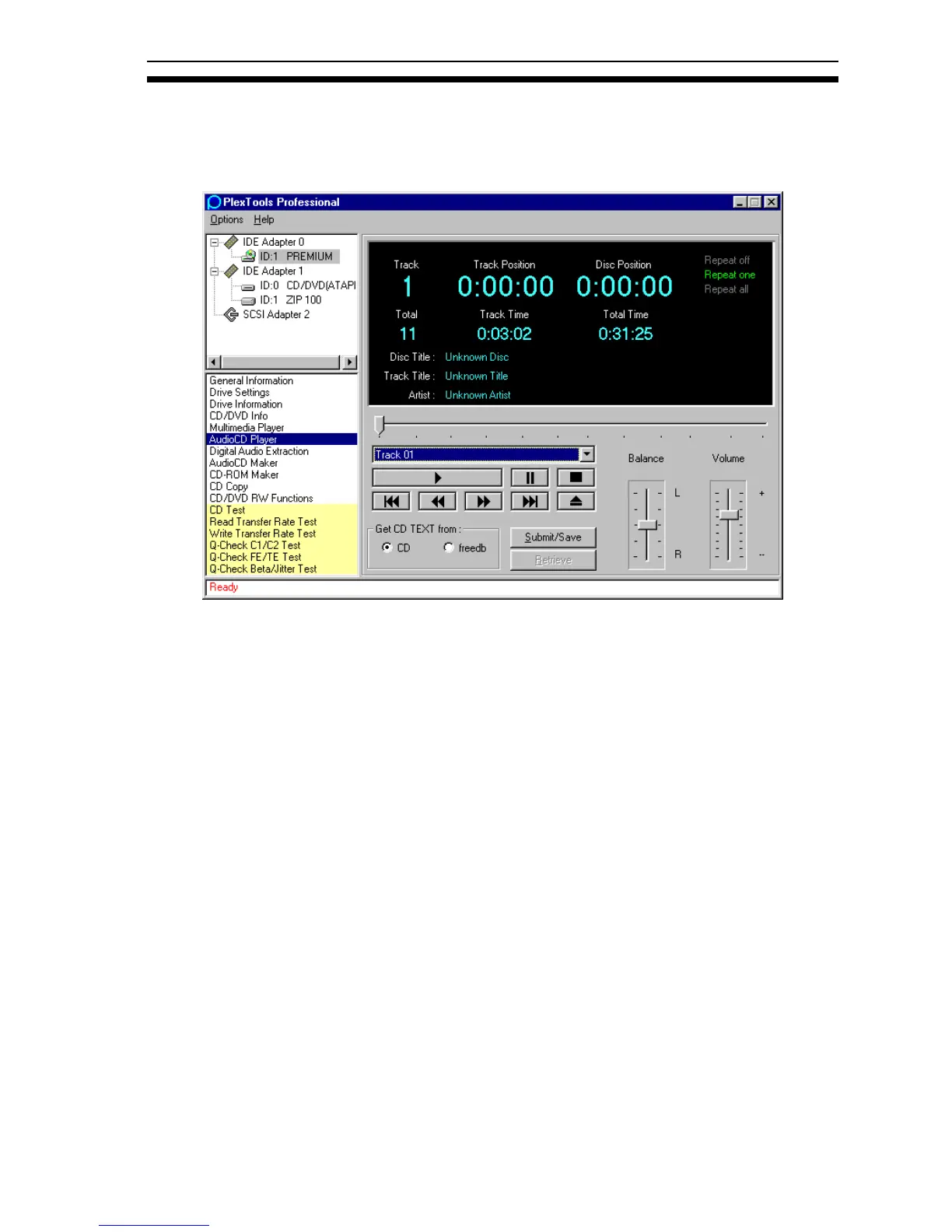
Task: Open Drive Information in function list
Action: point(246,404)
